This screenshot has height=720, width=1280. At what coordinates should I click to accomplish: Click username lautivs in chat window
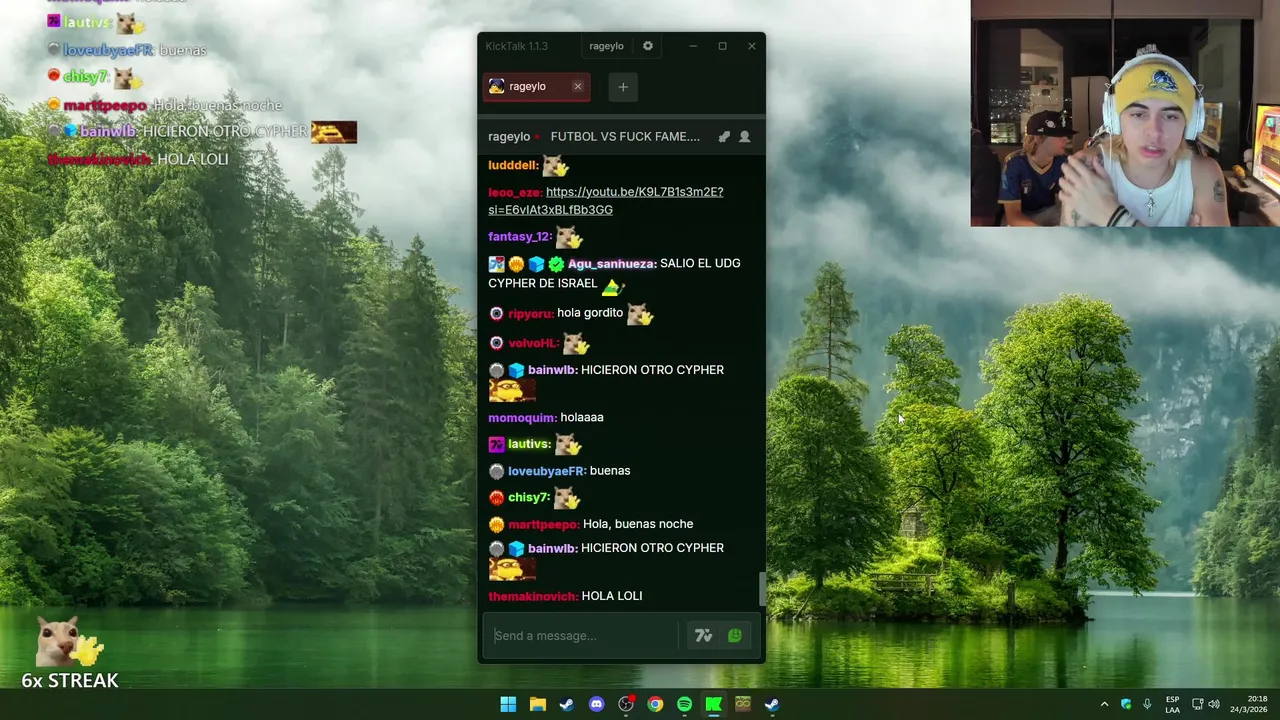[x=528, y=444]
